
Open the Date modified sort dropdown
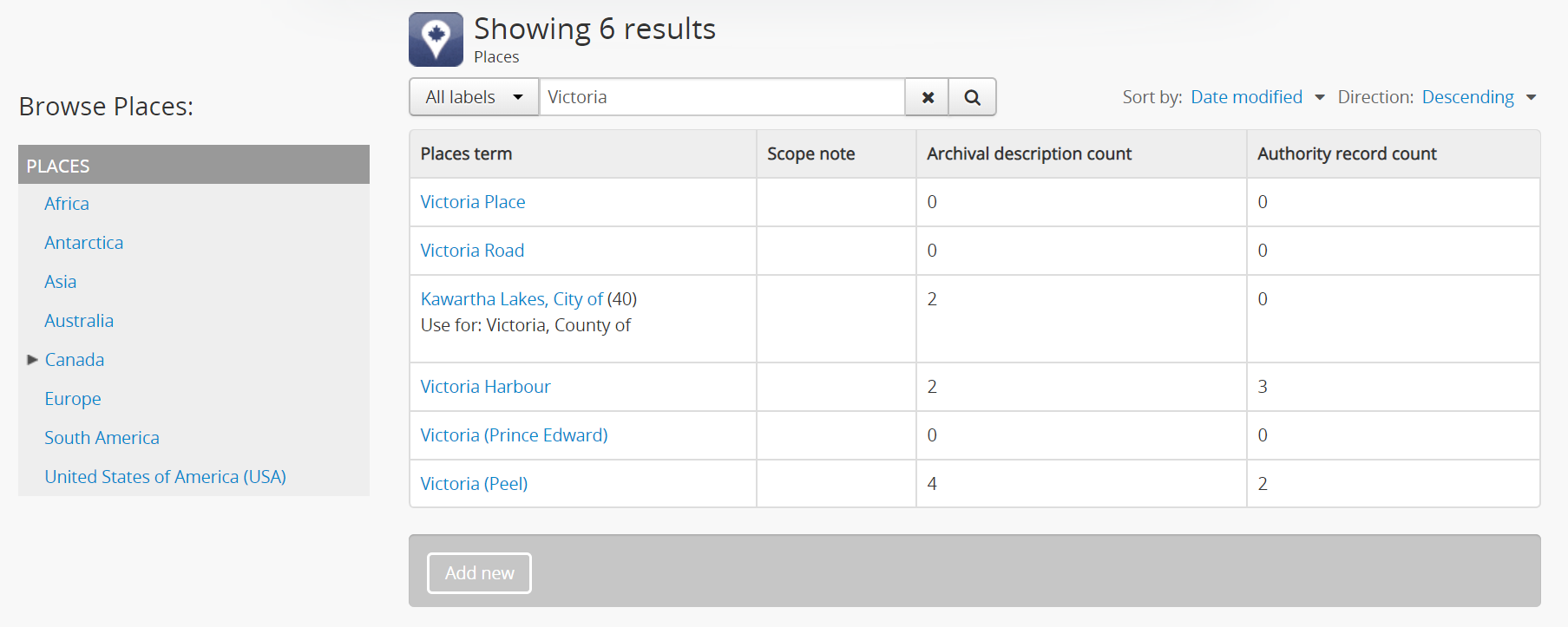1256,97
